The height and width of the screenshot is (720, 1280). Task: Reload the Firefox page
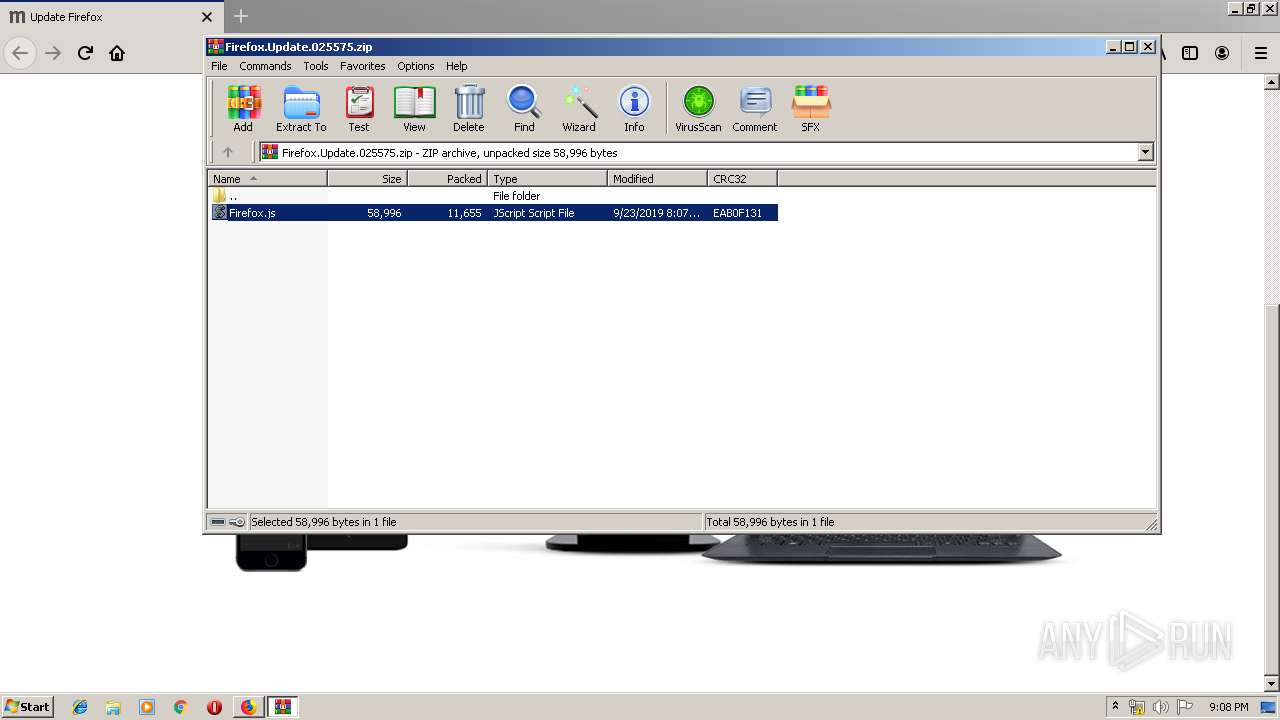pos(85,53)
